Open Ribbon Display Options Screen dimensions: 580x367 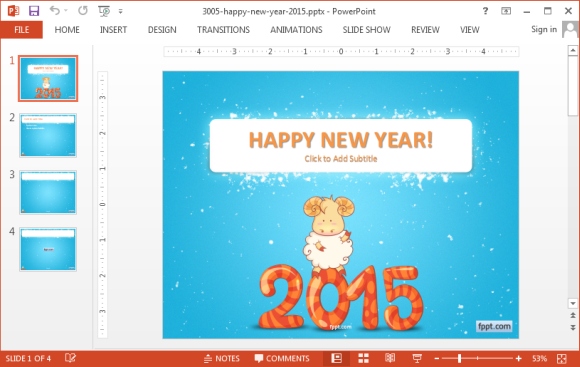tap(506, 11)
